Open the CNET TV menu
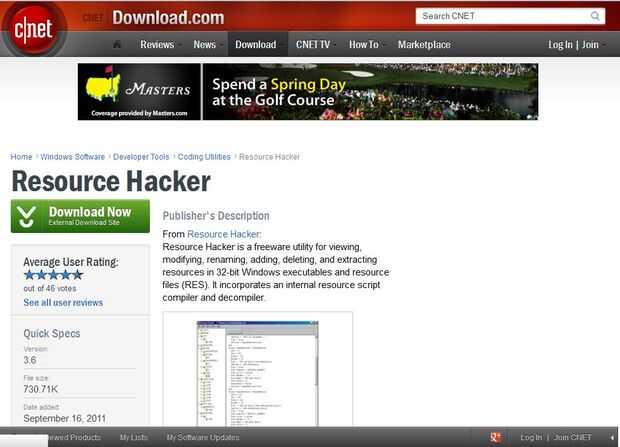Viewport: 620px width, 447px height. 313,45
